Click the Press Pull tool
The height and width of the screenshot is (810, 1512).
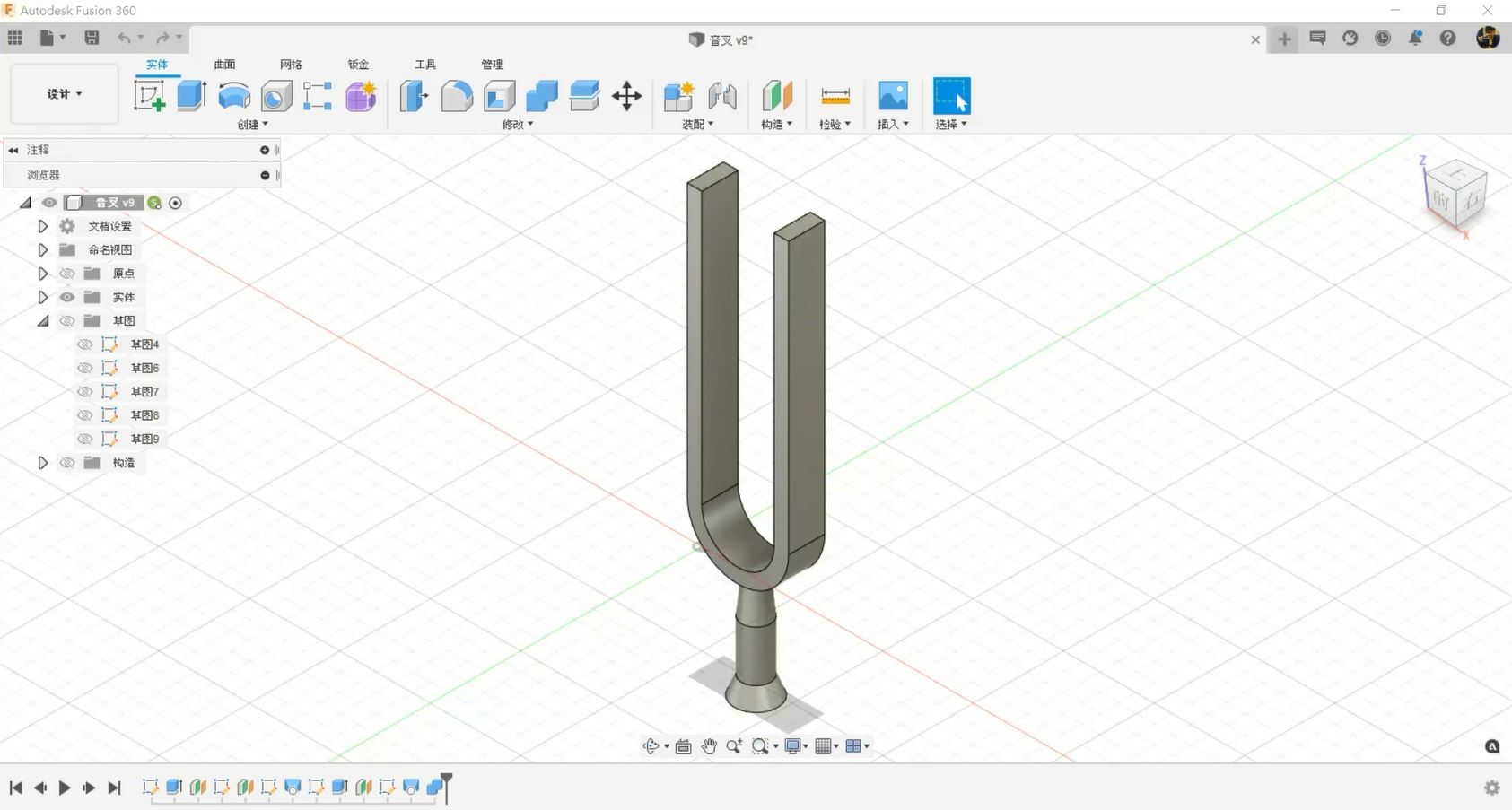coord(414,96)
